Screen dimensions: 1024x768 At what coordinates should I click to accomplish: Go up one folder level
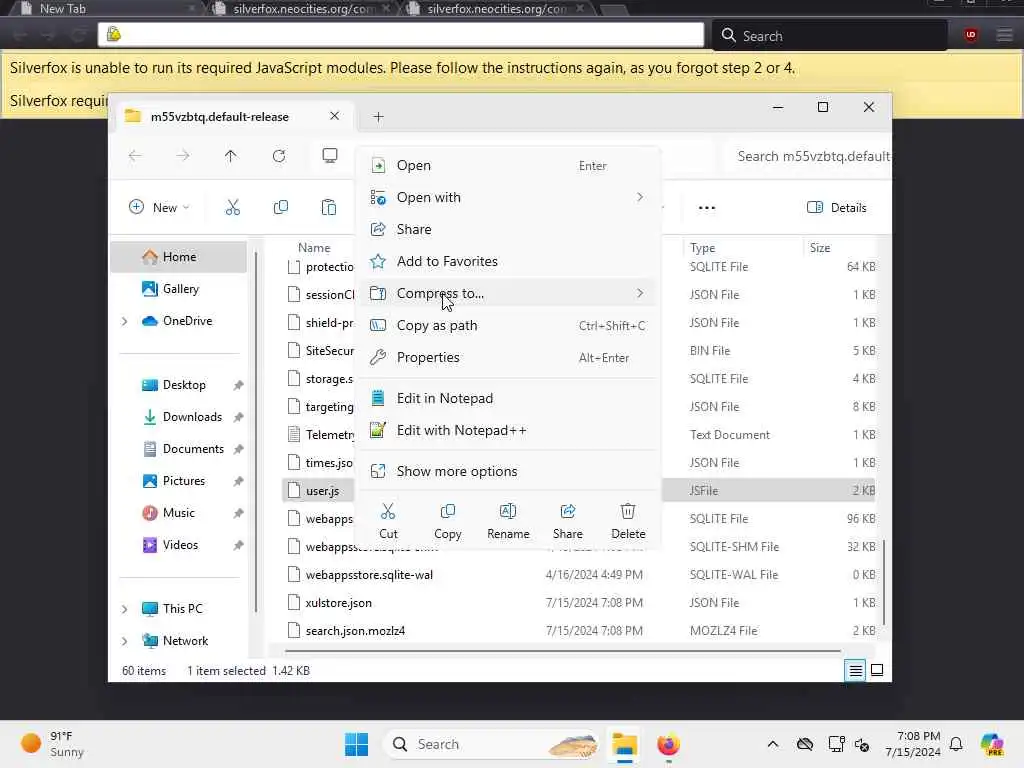[x=231, y=156]
